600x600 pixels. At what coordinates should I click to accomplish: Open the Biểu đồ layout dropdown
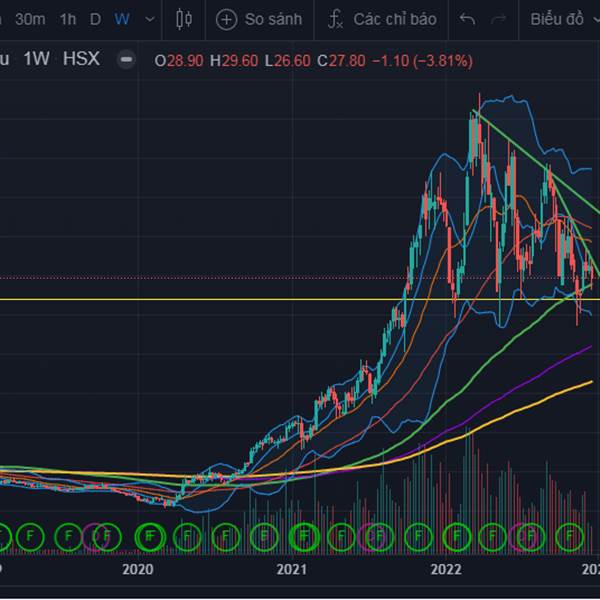tap(564, 19)
